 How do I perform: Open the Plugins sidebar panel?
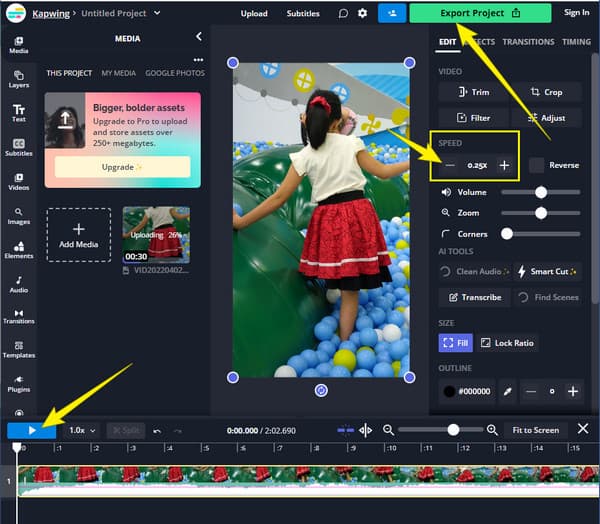(x=18, y=384)
